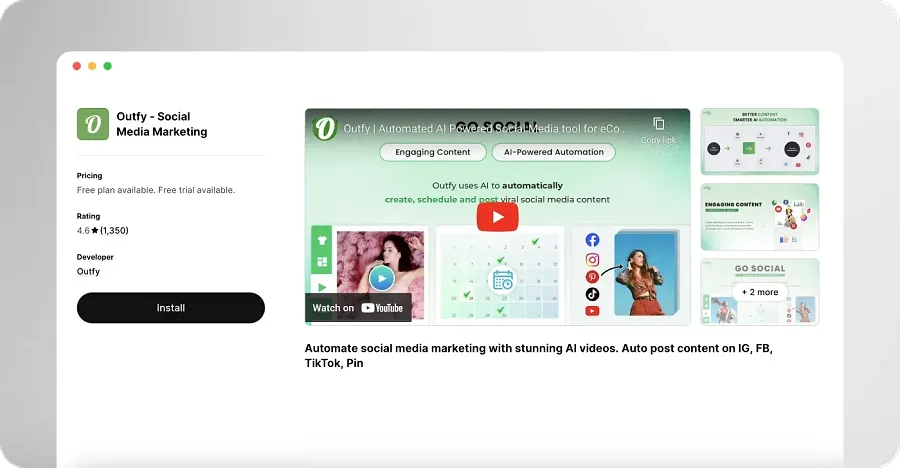Click the Outfy green app logo icon
The height and width of the screenshot is (468, 900).
tap(93, 124)
